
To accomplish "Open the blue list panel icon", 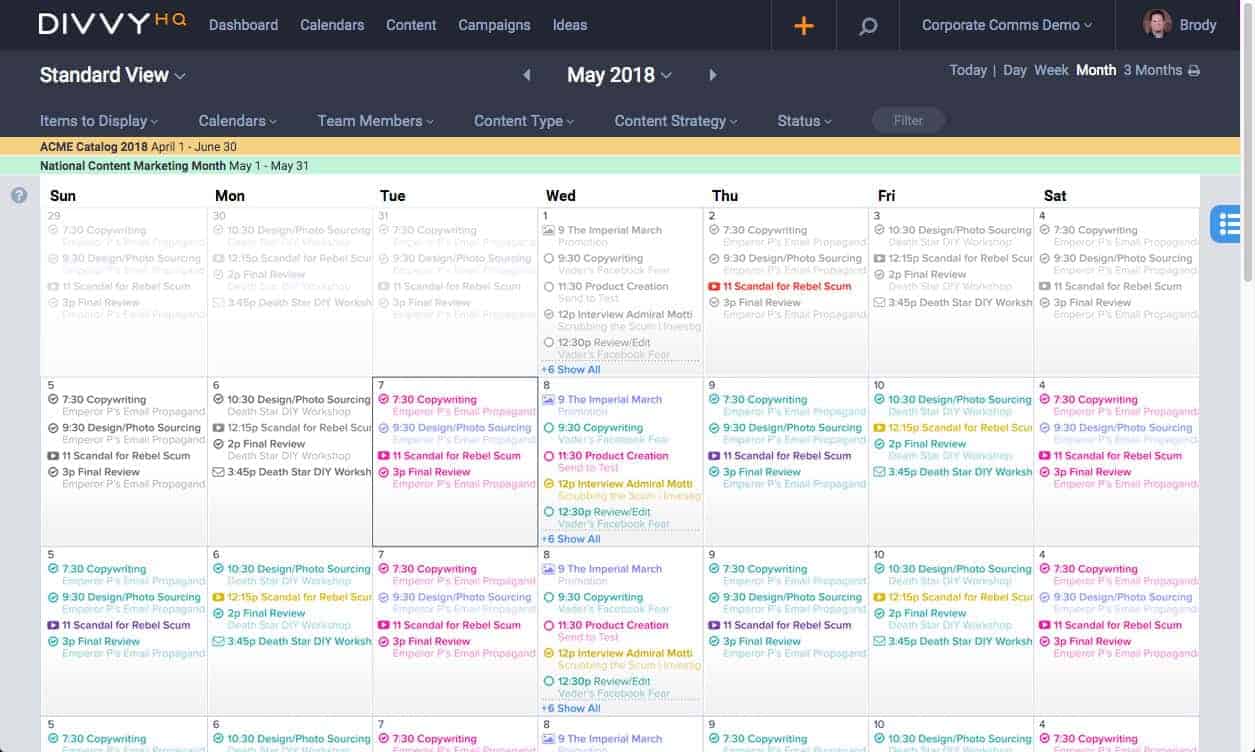I will pyautogui.click(x=1227, y=224).
